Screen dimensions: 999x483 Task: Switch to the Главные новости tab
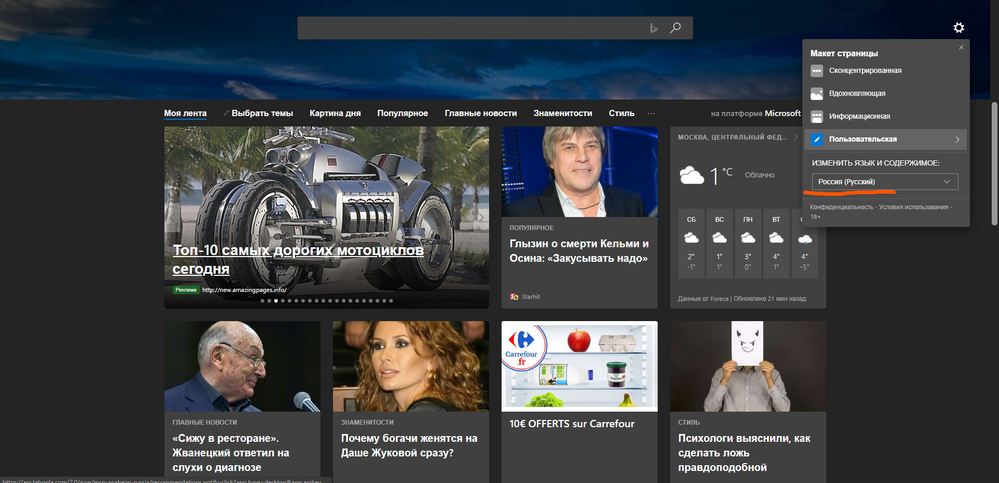tap(480, 113)
